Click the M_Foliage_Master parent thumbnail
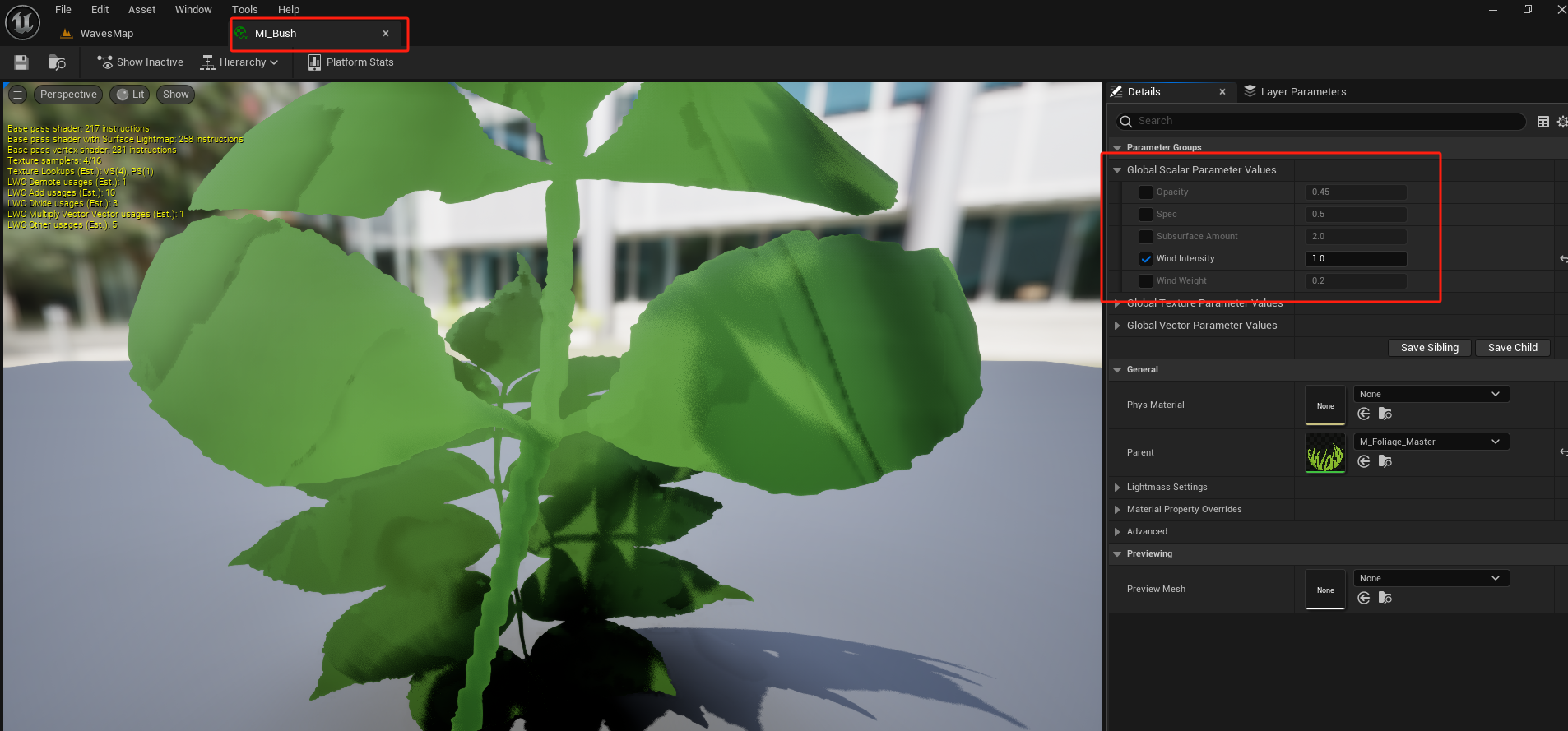Viewport: 1568px width, 731px height. click(1325, 453)
